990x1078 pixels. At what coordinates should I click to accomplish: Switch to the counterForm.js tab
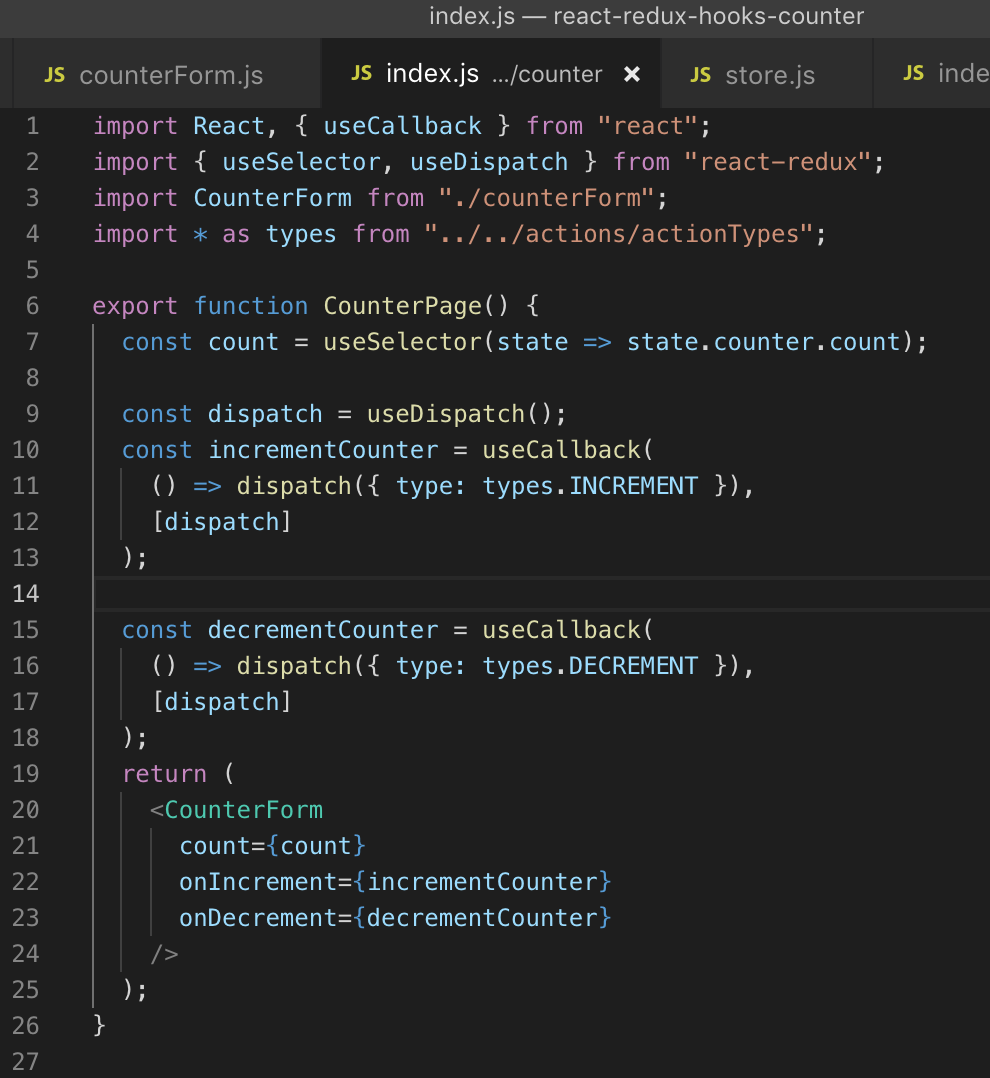coord(166,74)
